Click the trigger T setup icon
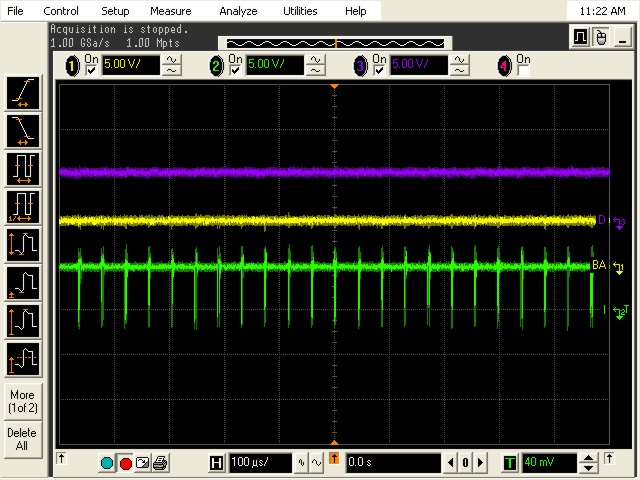Image resolution: width=640 pixels, height=480 pixels. (510, 463)
